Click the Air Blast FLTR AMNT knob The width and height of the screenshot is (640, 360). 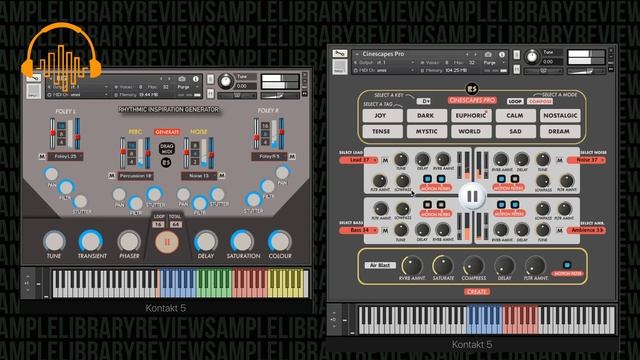[x=535, y=265]
